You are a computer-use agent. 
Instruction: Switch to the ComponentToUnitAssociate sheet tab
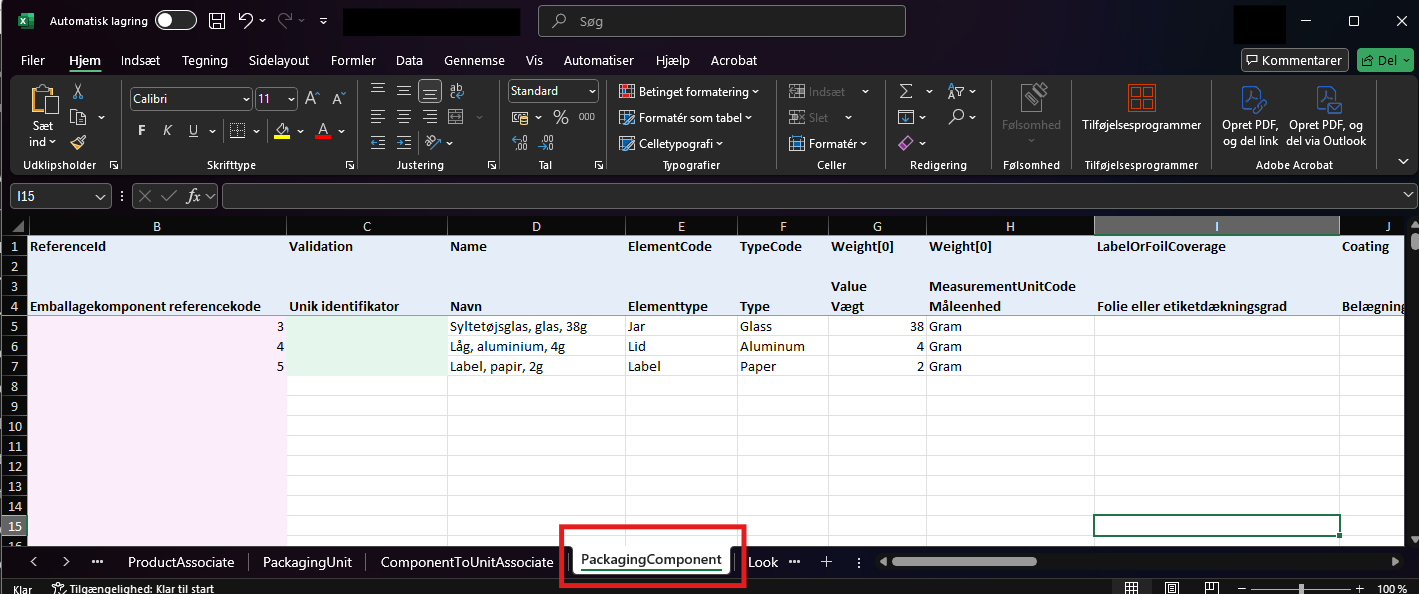(467, 562)
